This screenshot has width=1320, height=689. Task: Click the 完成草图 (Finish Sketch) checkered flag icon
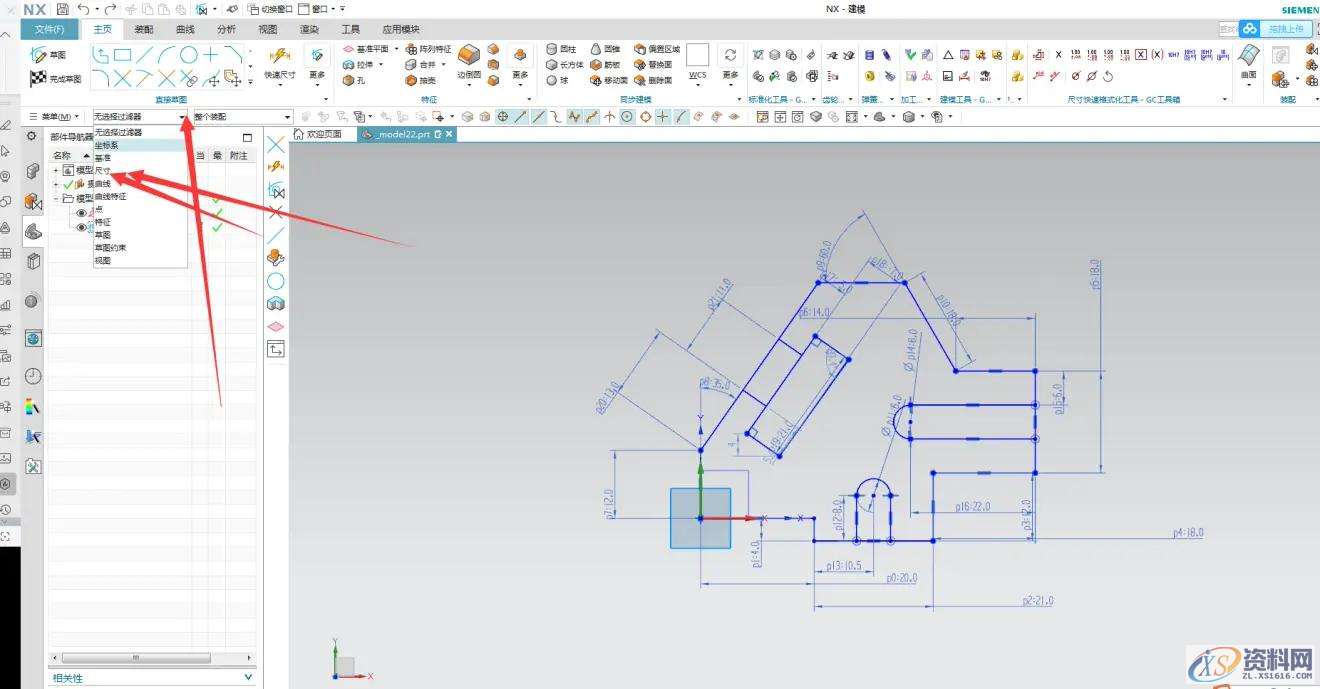coord(39,78)
